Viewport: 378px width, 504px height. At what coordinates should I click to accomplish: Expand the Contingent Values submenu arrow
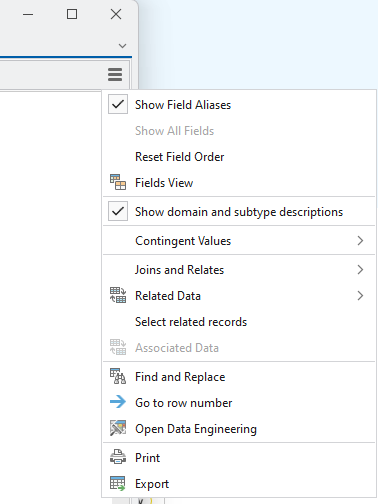pyautogui.click(x=360, y=241)
